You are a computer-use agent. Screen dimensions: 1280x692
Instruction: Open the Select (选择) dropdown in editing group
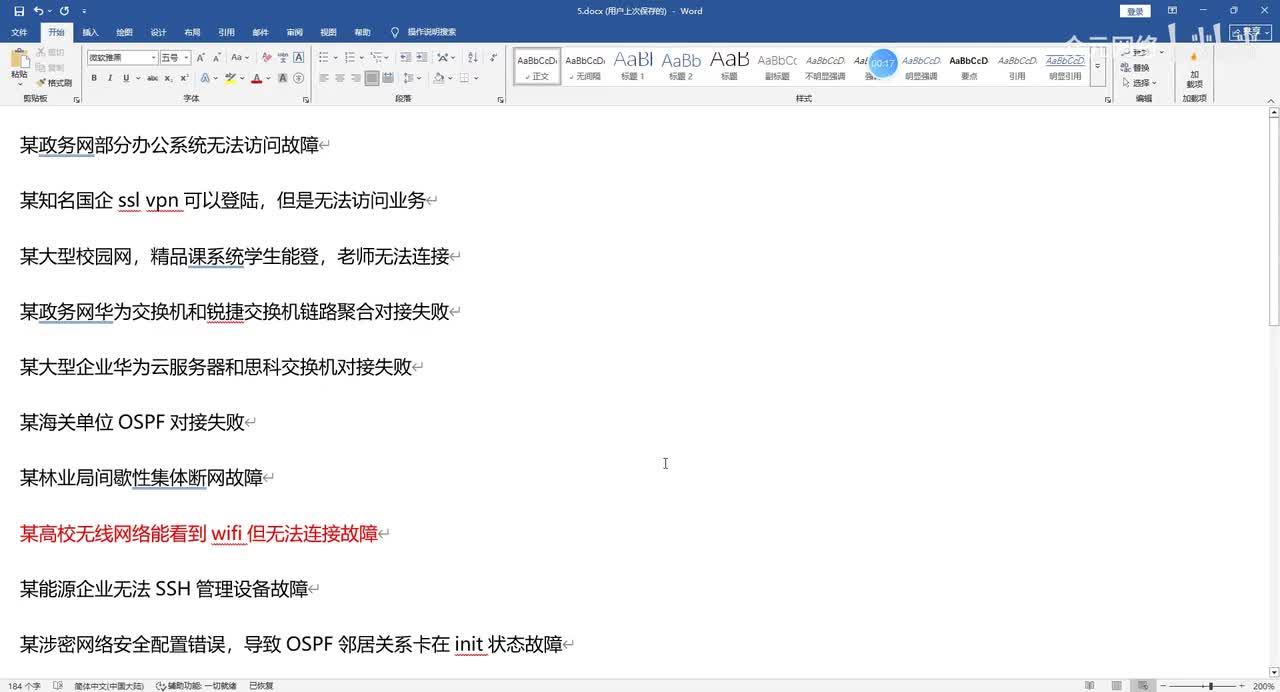point(1139,83)
